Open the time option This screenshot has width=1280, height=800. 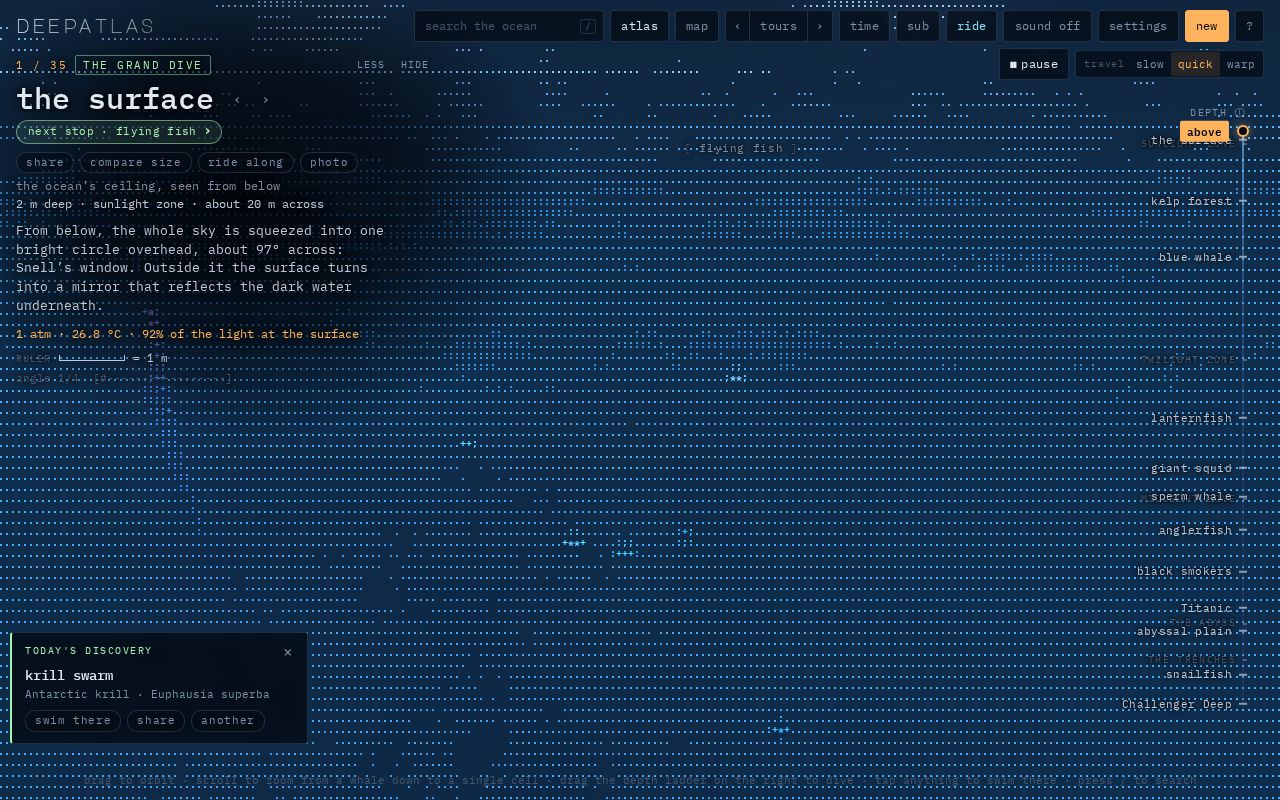coord(864,26)
